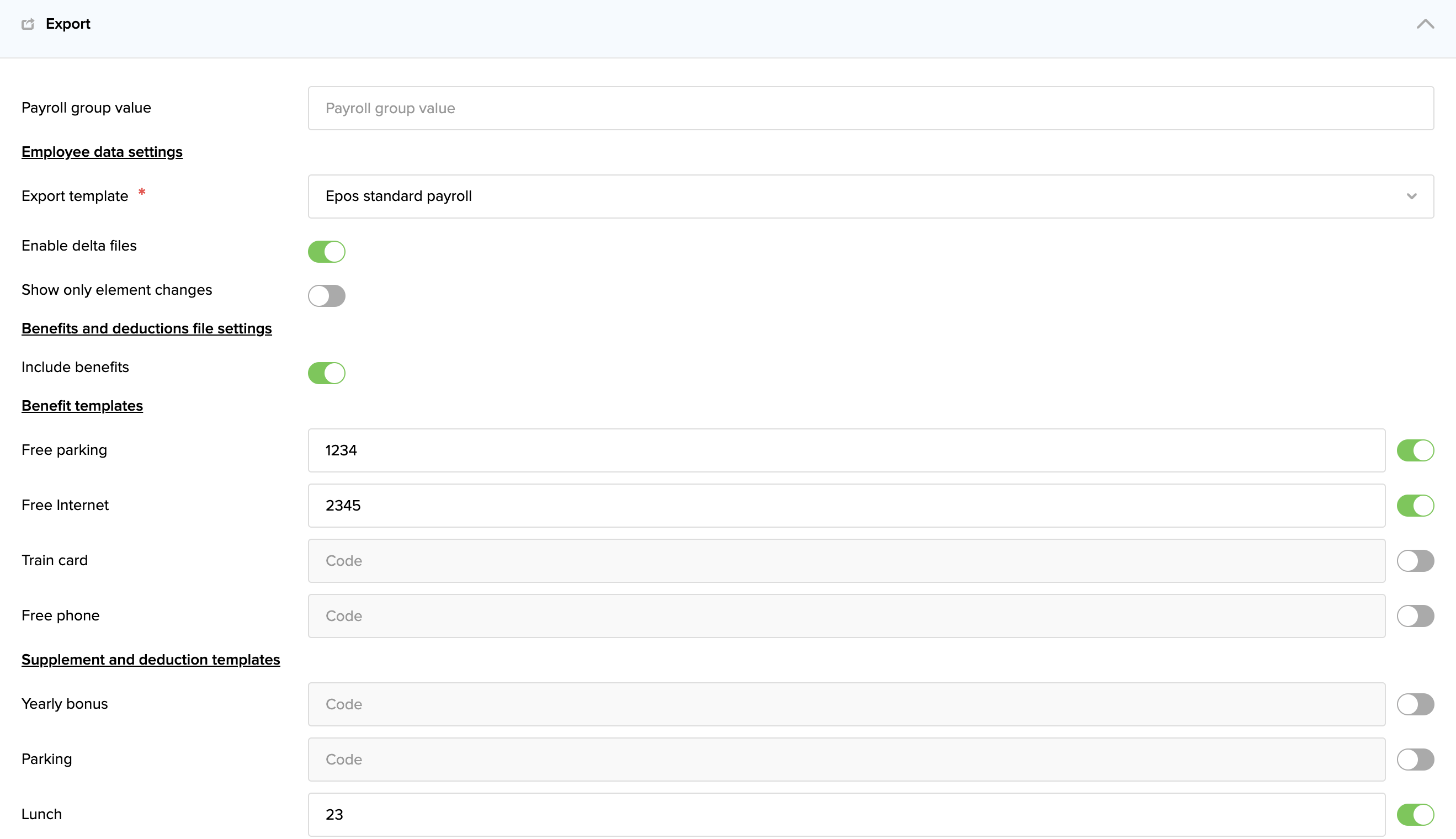This screenshot has width=1456, height=839.
Task: Turn on Show only element changes
Action: pos(327,296)
